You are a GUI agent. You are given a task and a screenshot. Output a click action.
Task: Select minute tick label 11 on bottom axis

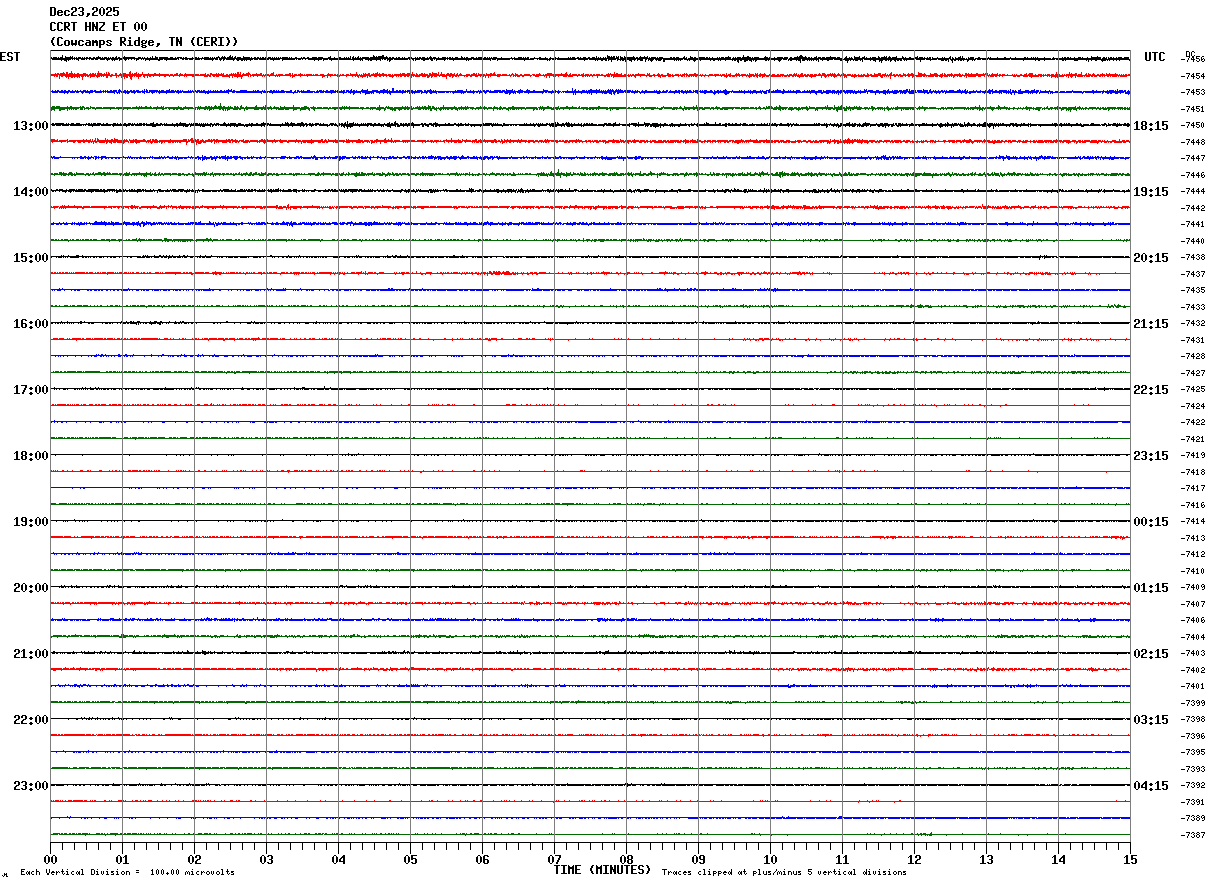(842, 860)
